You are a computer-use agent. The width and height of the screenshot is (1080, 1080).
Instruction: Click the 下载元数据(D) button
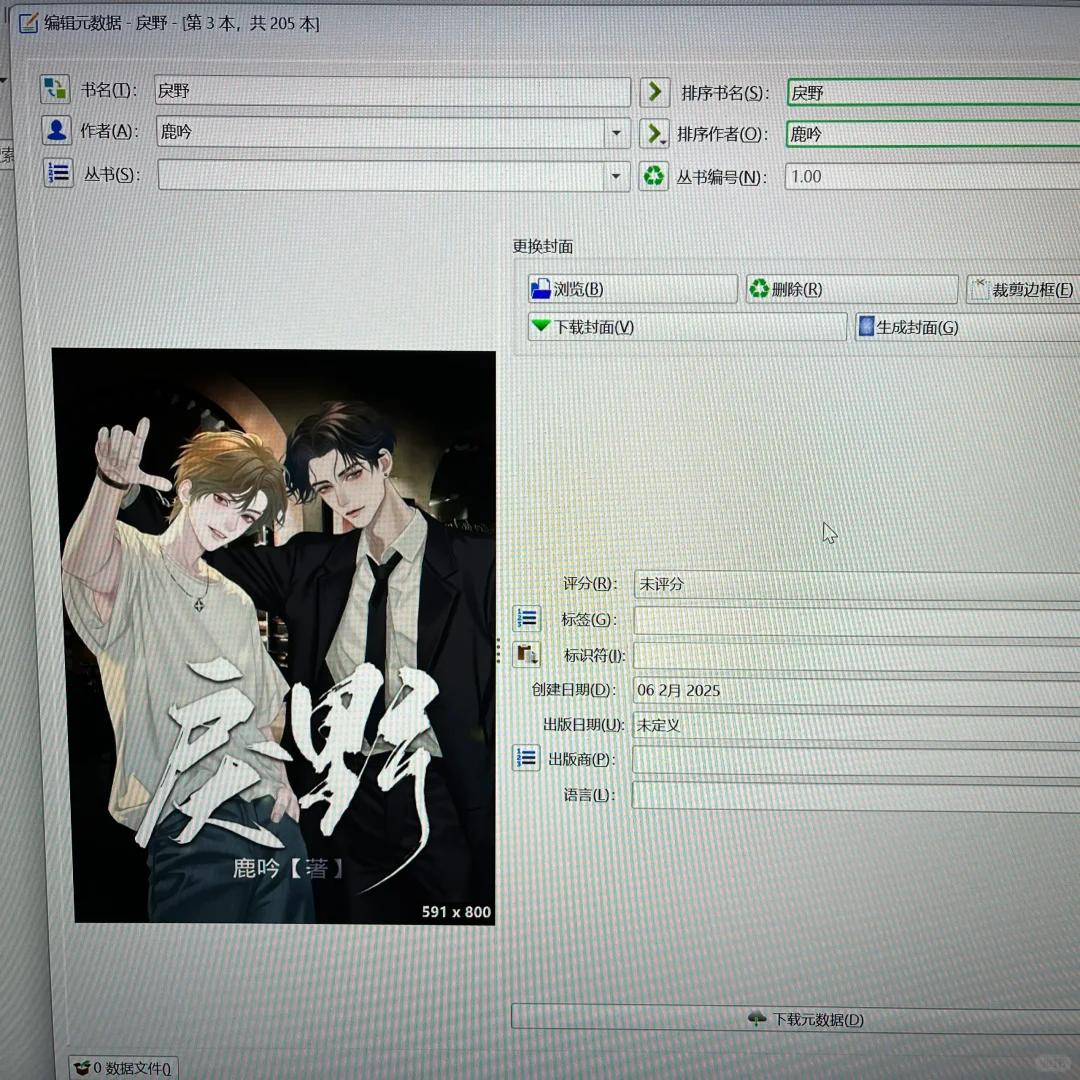[796, 1018]
